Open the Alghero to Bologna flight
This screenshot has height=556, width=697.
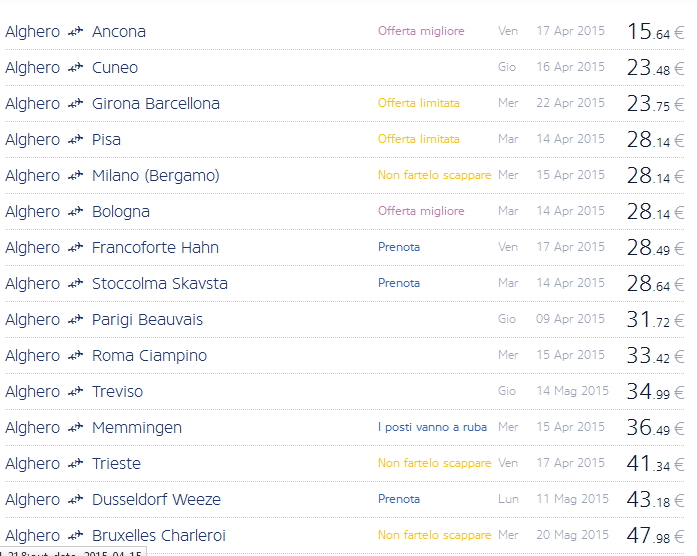(x=121, y=212)
